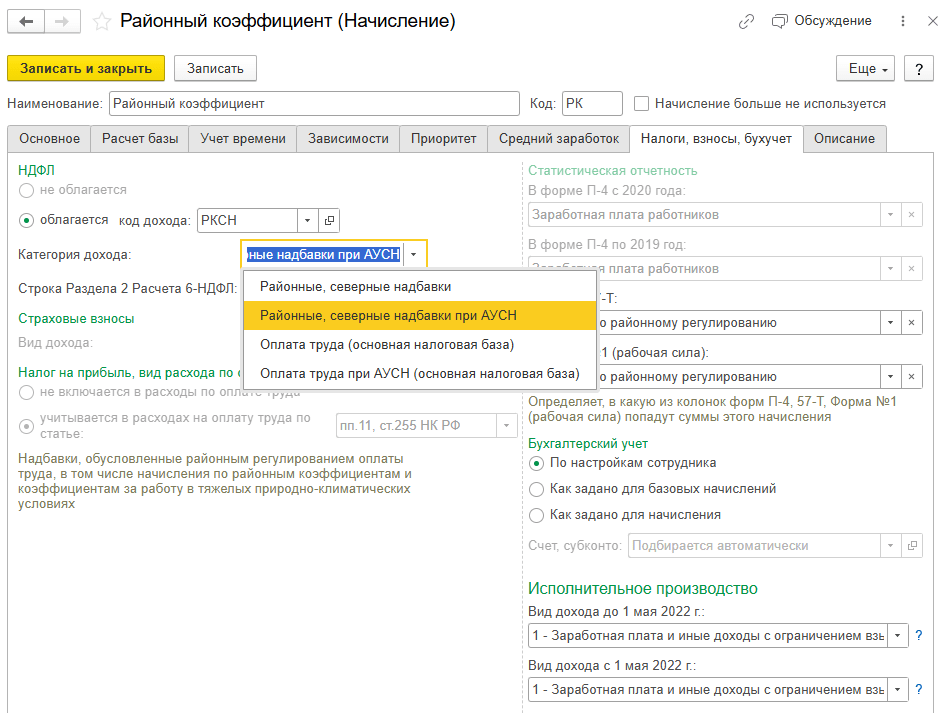Click the Записать и закрыть button

click(86, 68)
